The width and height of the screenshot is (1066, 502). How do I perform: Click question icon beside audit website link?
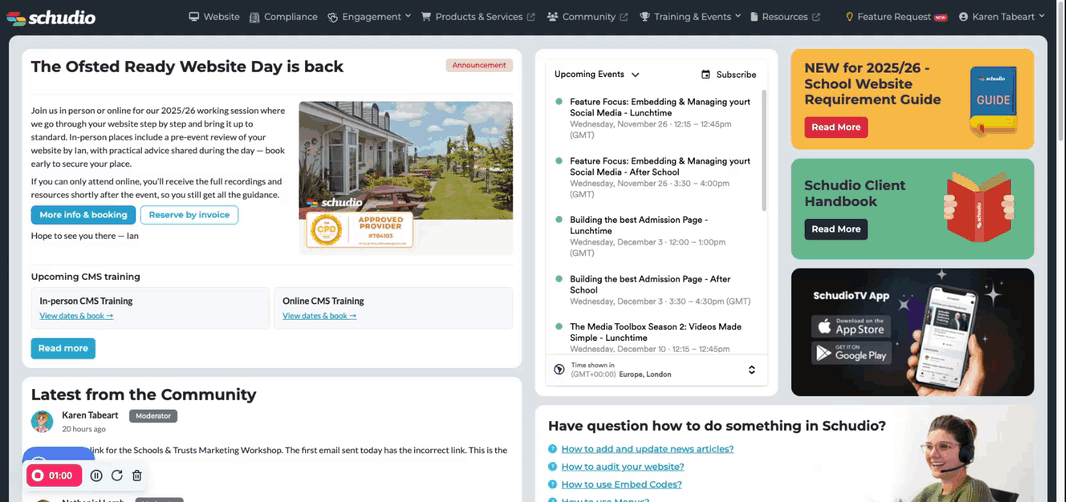click(553, 467)
